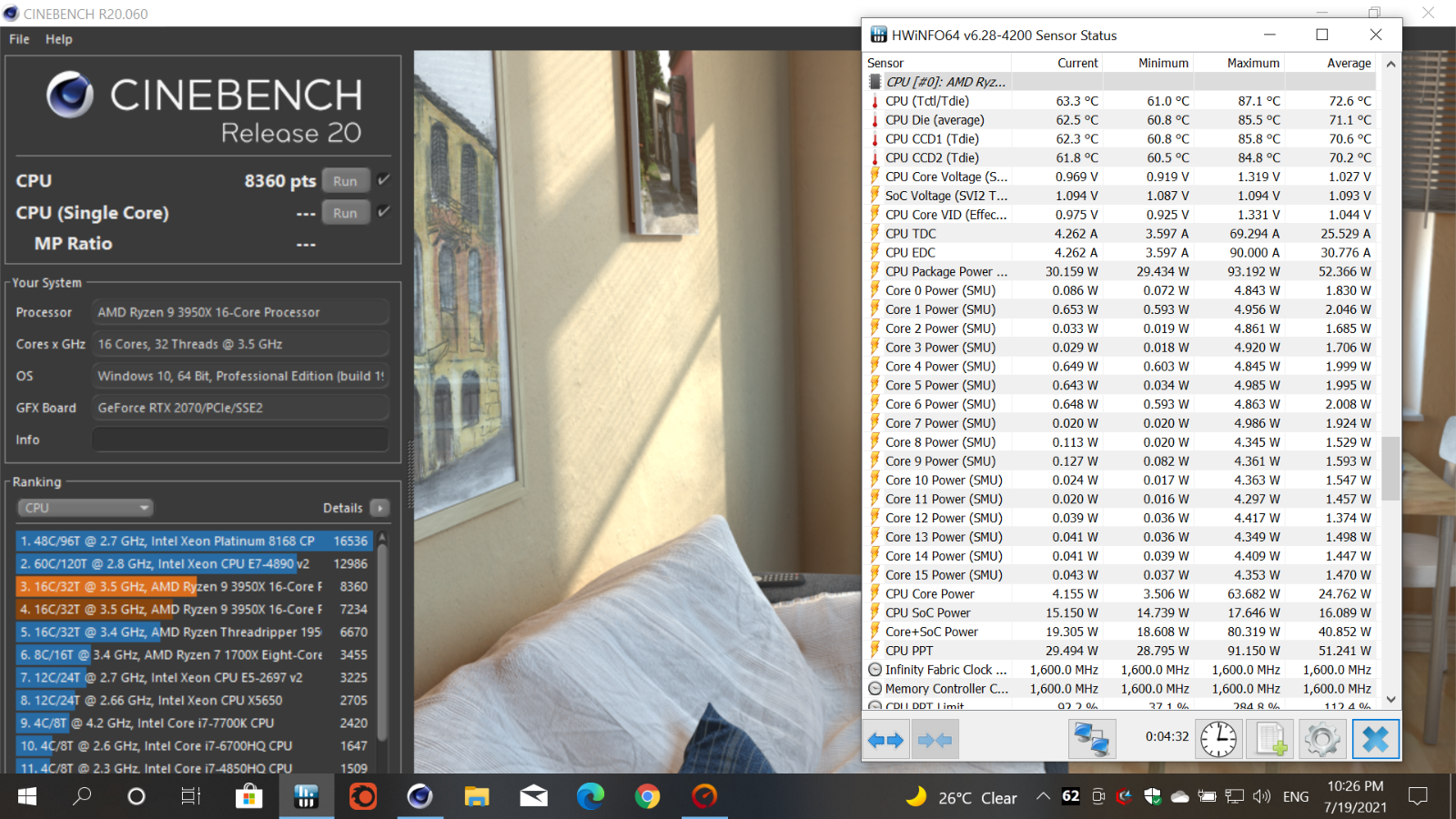
Task: Toggle the CPU (Single Core) checkbox
Action: point(384,212)
